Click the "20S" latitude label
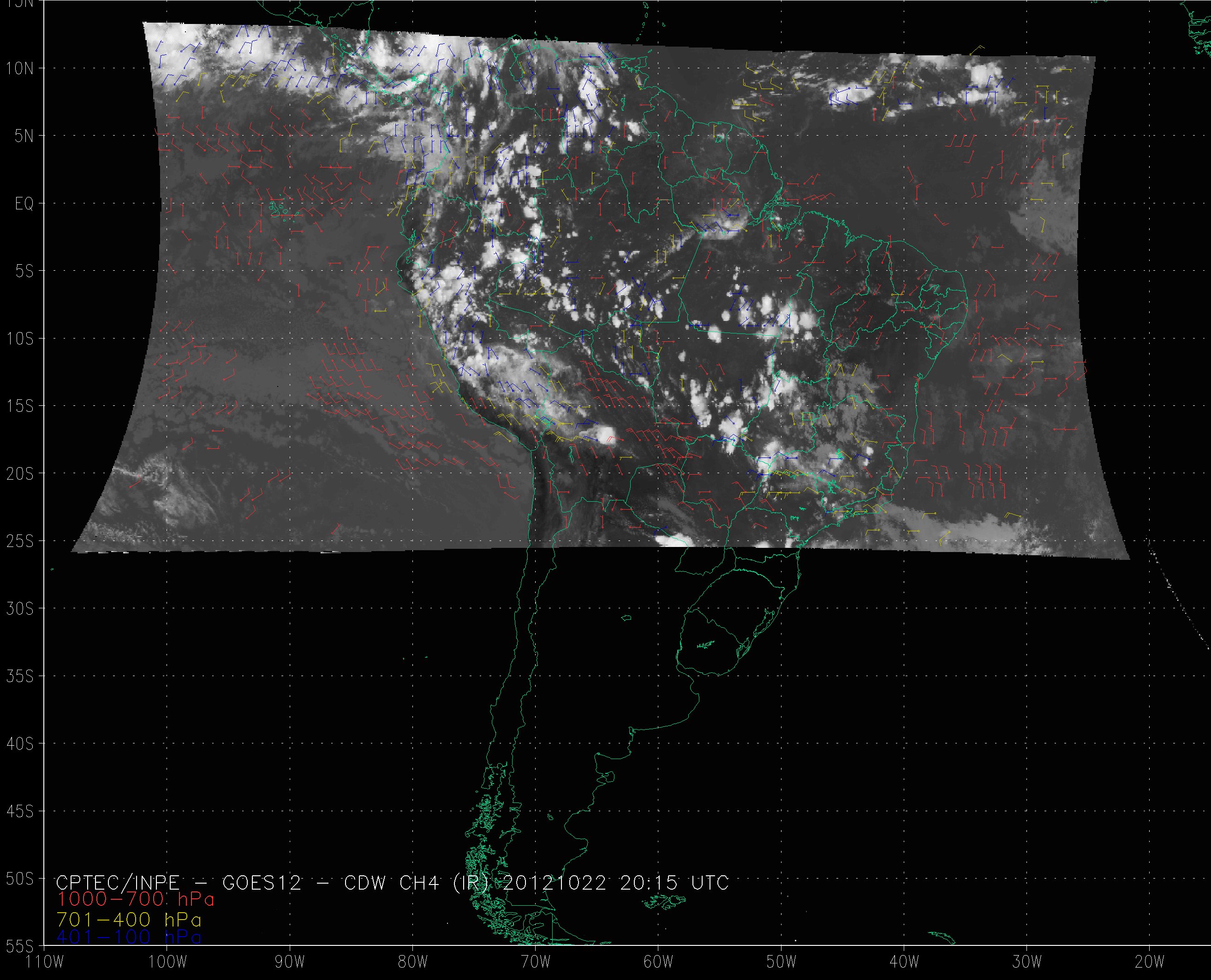The height and width of the screenshot is (980, 1211). coord(20,474)
